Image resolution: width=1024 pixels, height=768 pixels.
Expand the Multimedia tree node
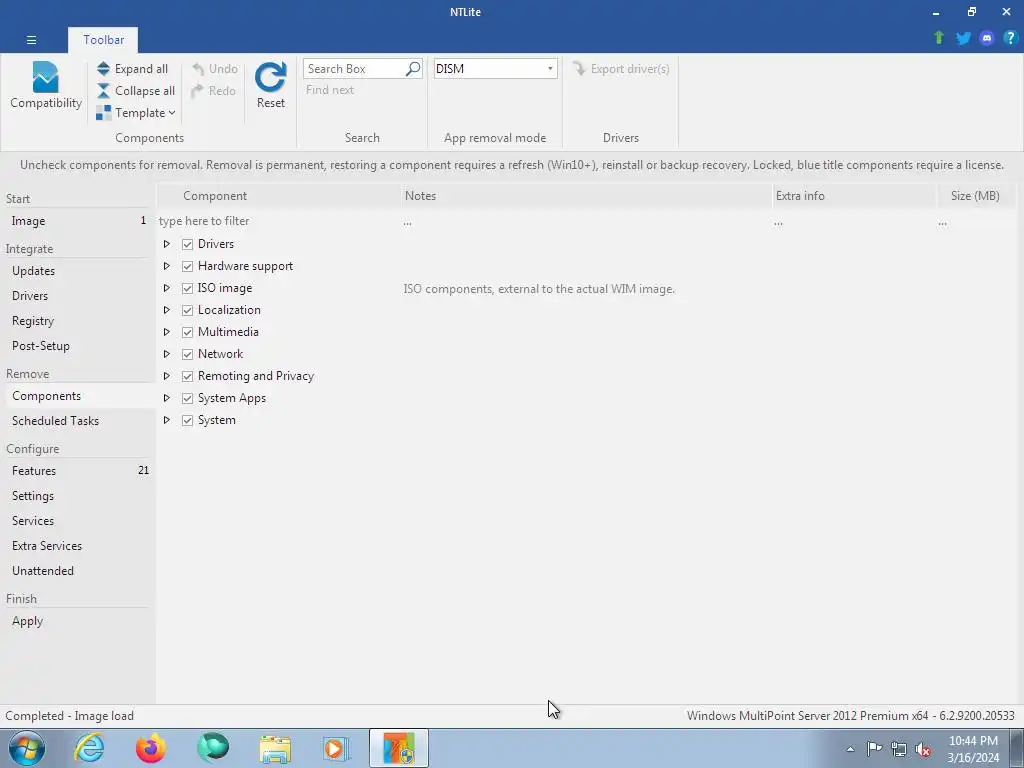tap(167, 332)
